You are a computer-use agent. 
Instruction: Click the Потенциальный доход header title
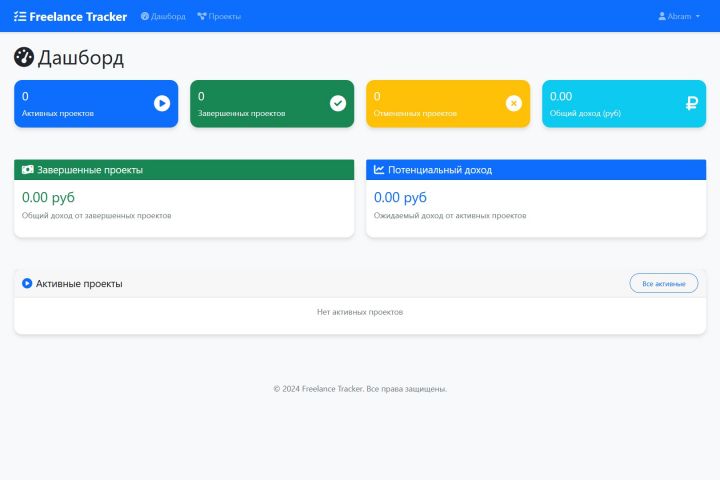pos(440,170)
